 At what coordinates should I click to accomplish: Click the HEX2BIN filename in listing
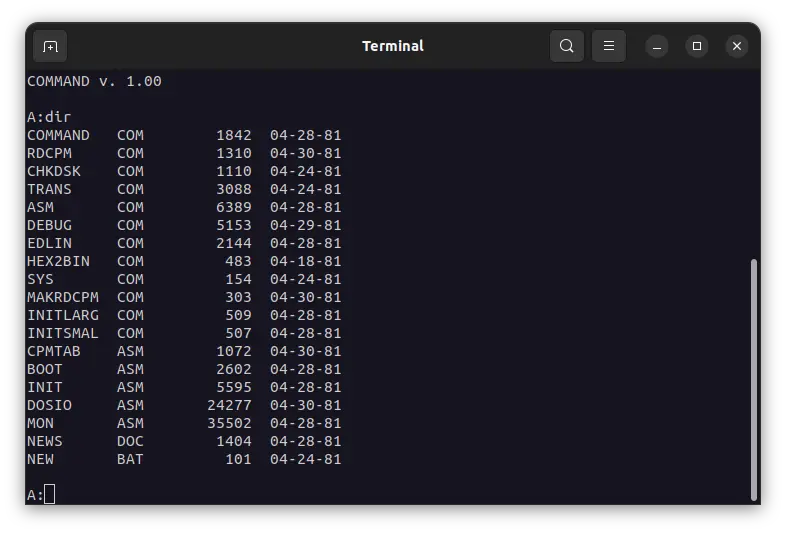[58, 261]
